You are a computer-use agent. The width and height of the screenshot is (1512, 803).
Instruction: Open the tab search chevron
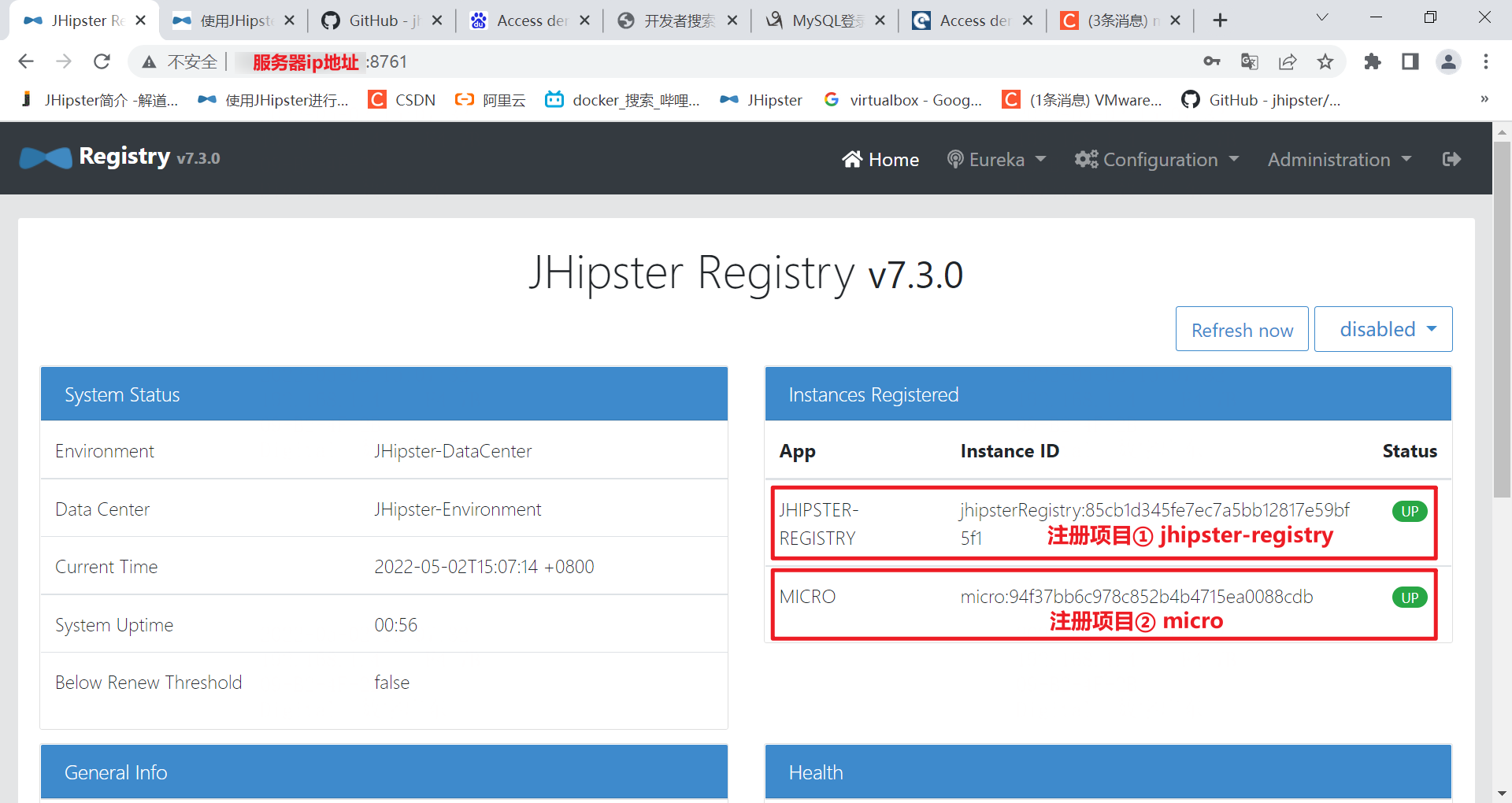[1322, 17]
